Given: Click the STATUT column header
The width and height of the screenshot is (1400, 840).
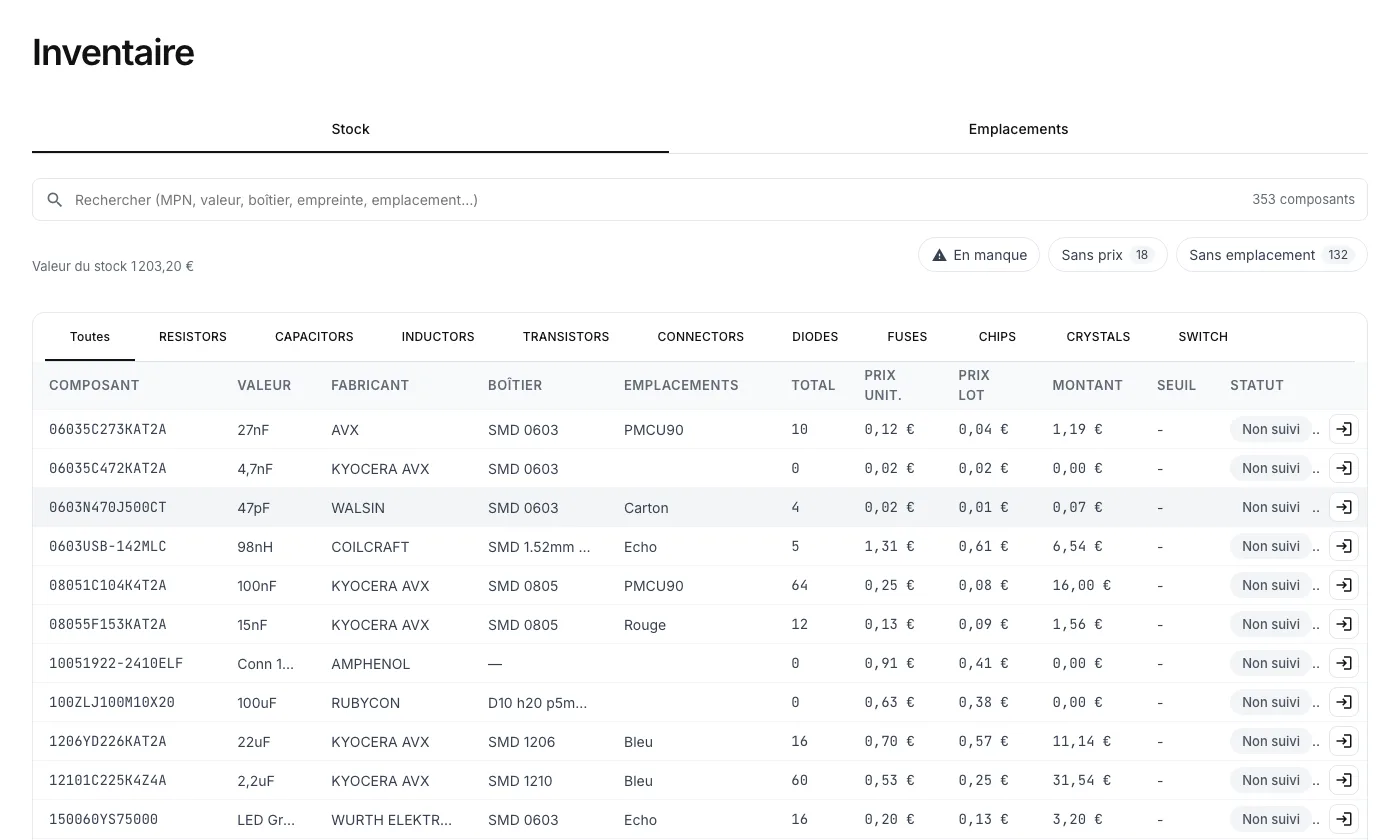Looking at the screenshot, I should coord(1257,385).
